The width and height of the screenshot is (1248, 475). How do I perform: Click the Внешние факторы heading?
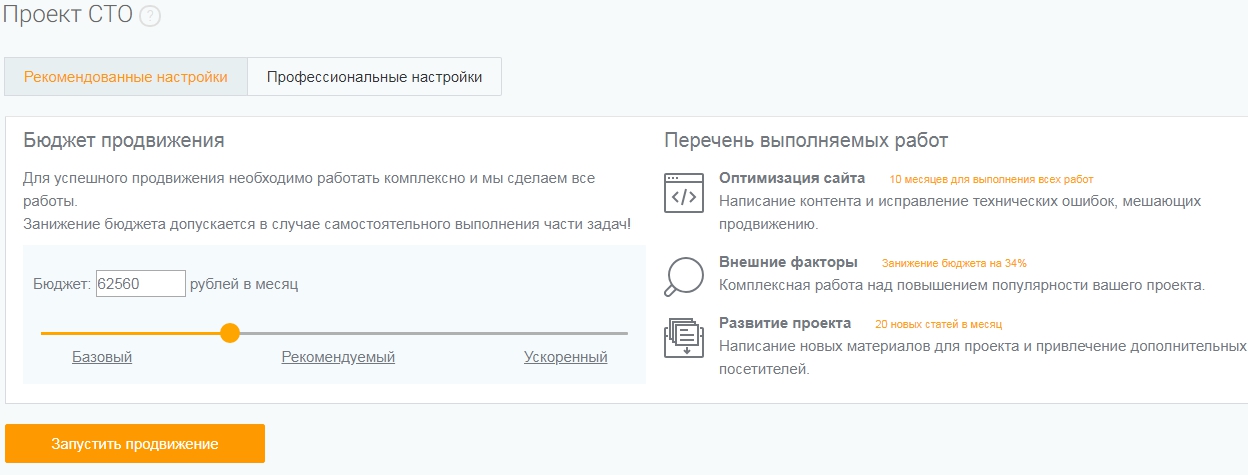tap(788, 262)
